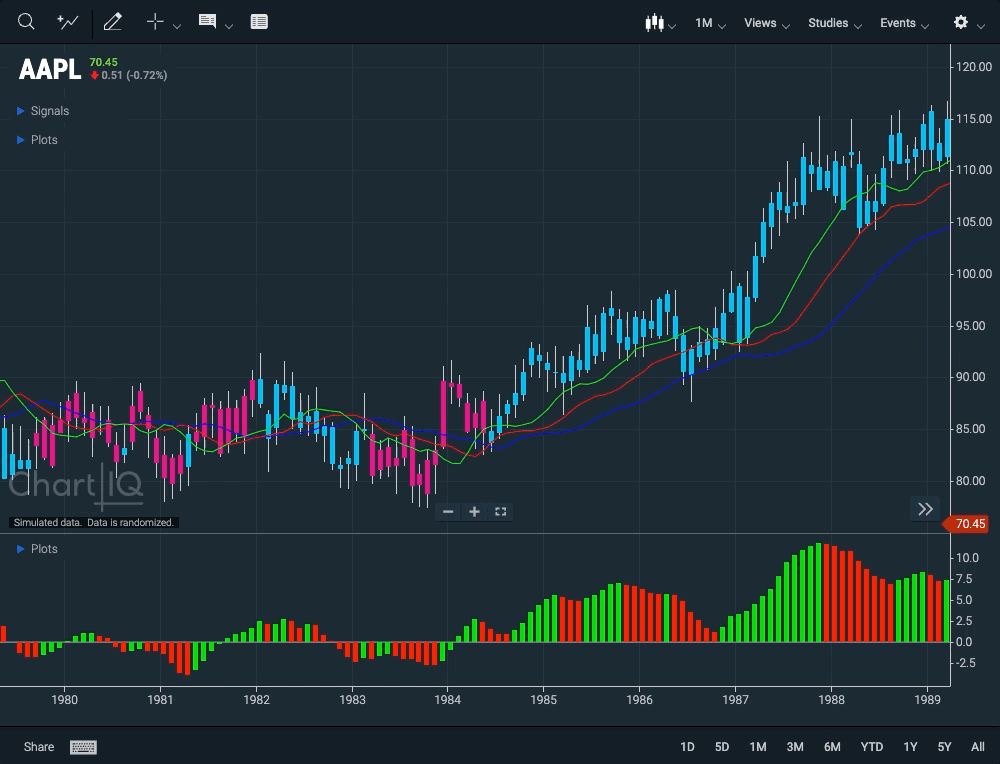Select the 5D range

[721, 747]
